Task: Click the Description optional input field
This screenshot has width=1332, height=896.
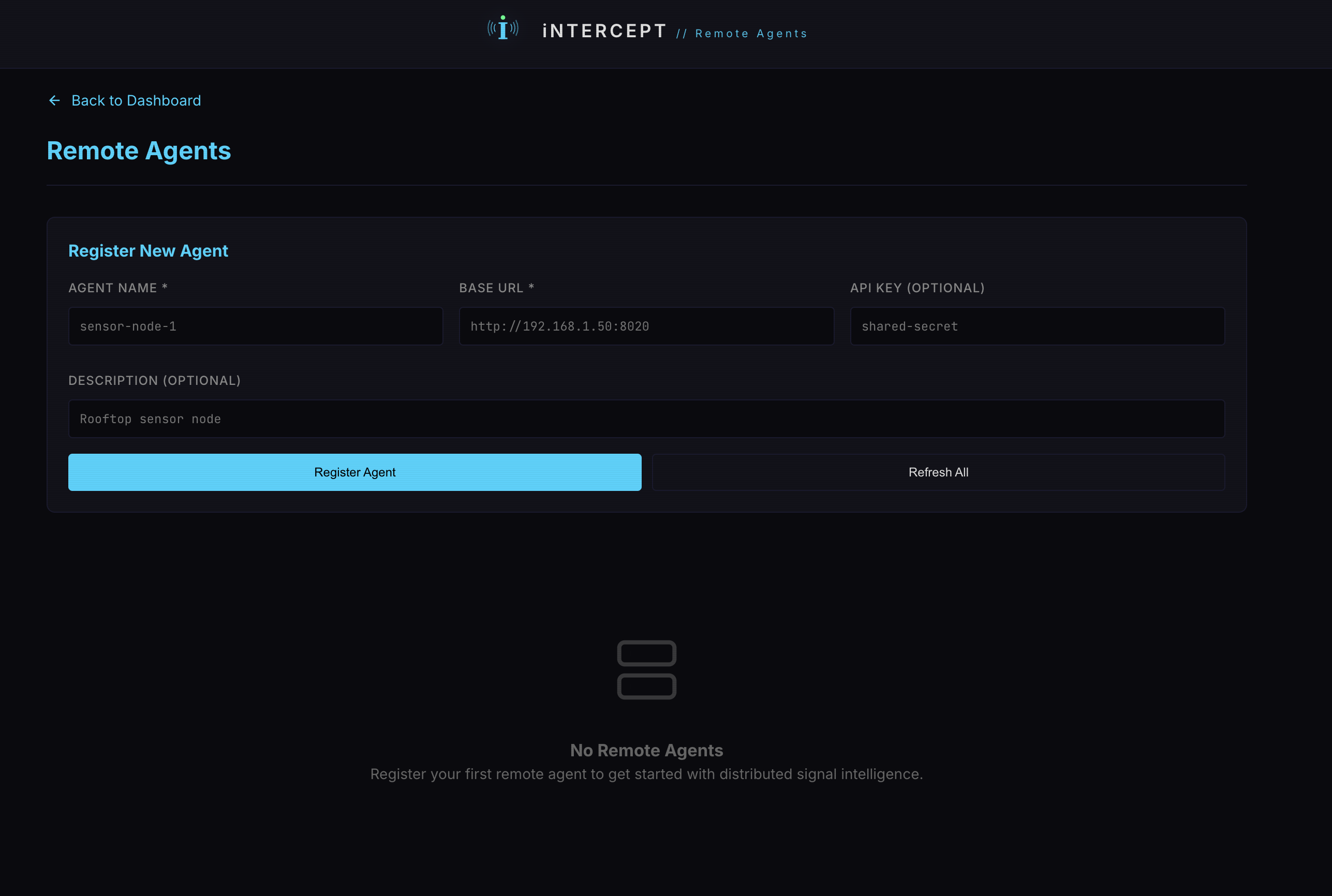Action: click(646, 419)
